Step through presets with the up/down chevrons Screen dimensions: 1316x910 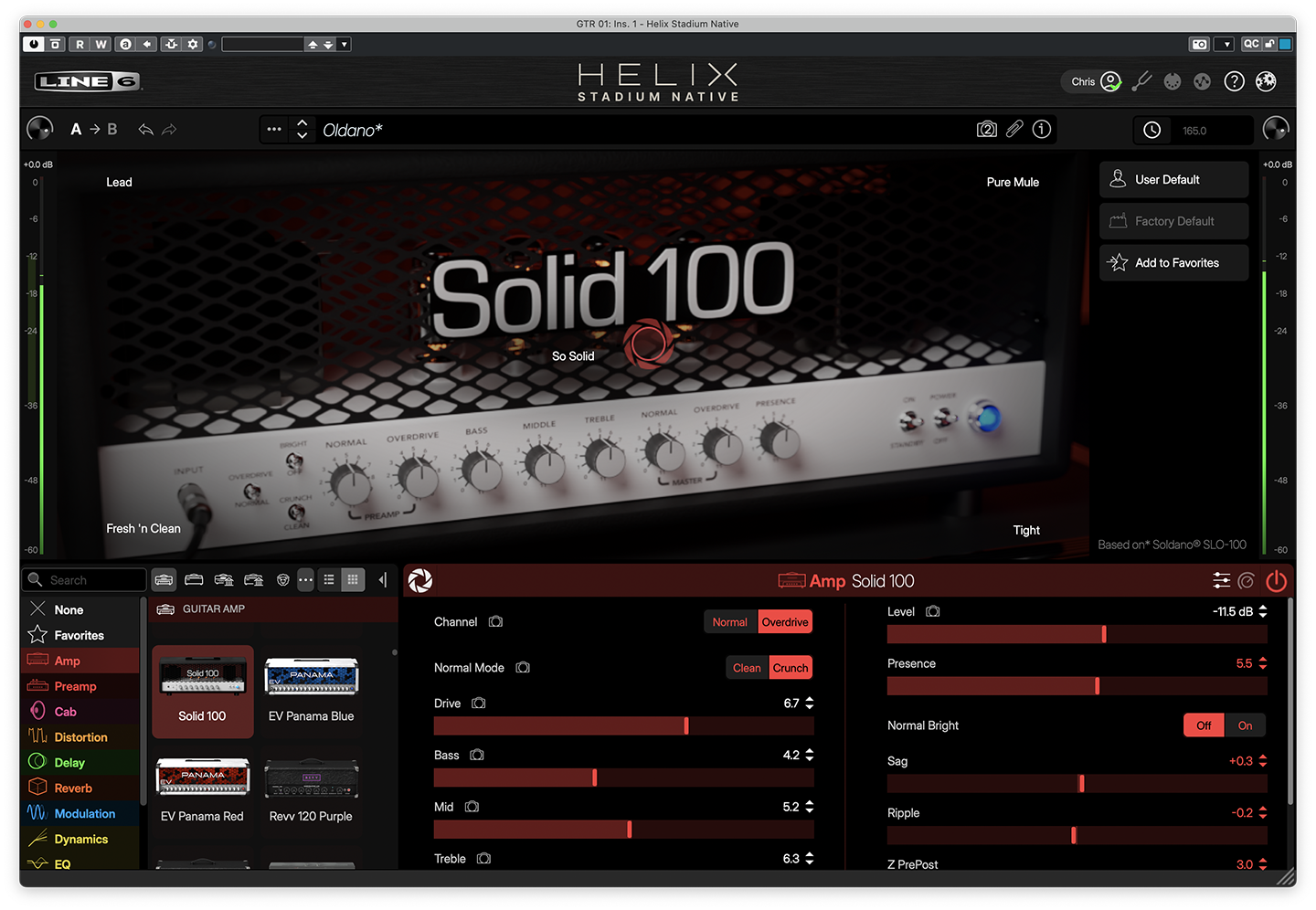point(302,130)
